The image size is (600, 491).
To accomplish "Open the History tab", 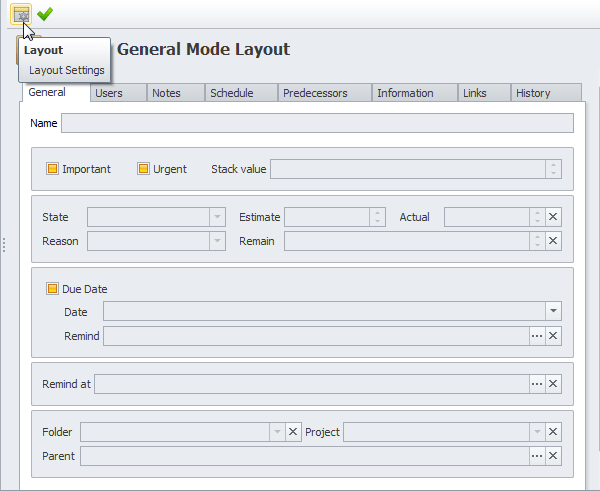I will click(x=533, y=93).
